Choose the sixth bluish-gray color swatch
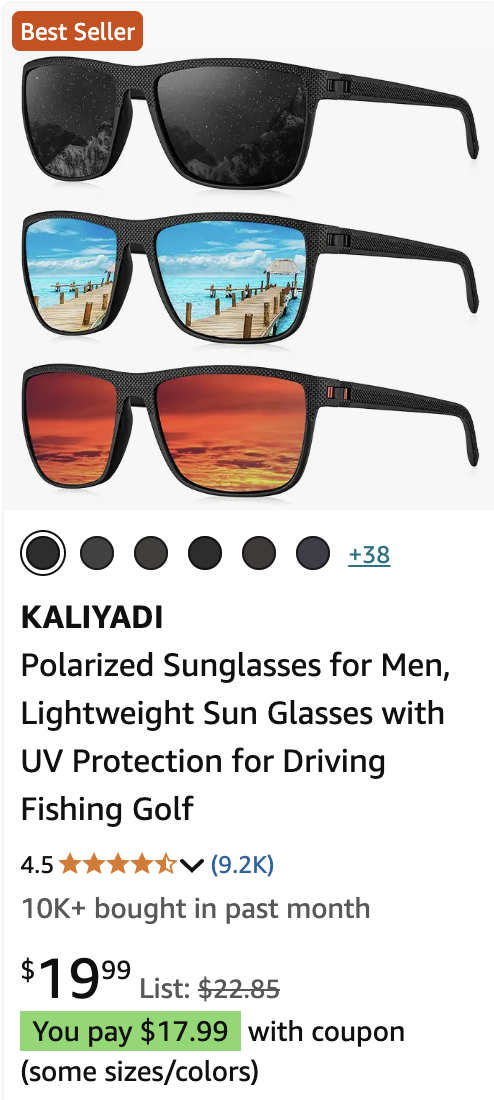This screenshot has width=494, height=1100. coord(313,554)
